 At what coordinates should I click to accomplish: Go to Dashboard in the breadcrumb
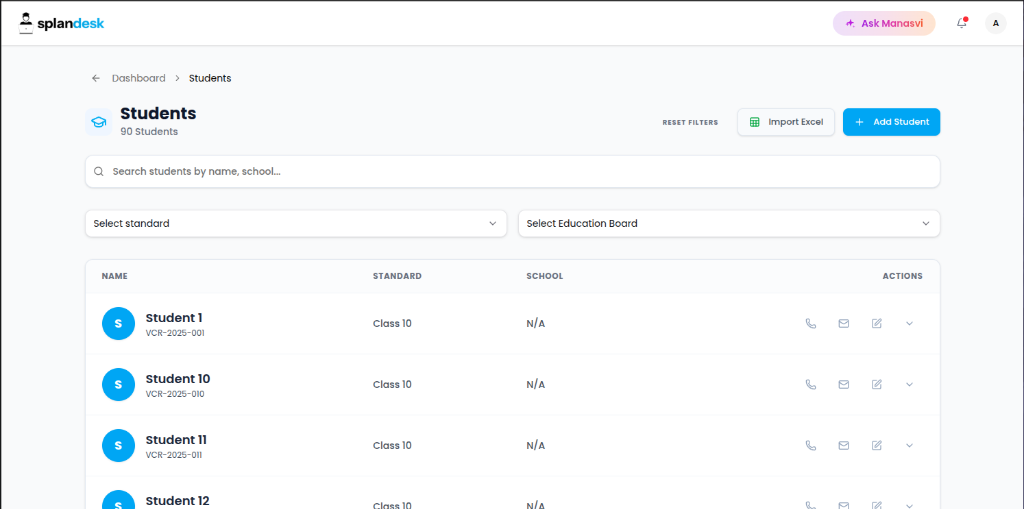tap(138, 78)
